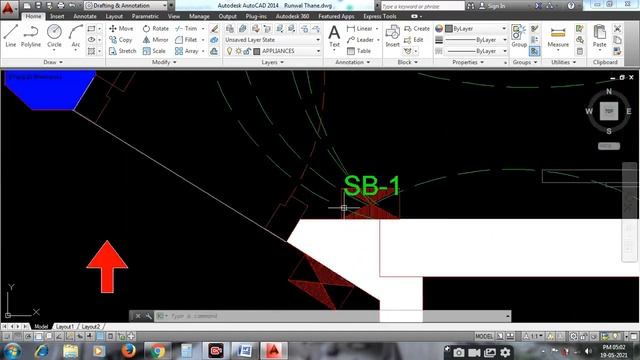Image resolution: width=640 pixels, height=360 pixels.
Task: Open the Insert ribbon tab
Action: tap(57, 16)
